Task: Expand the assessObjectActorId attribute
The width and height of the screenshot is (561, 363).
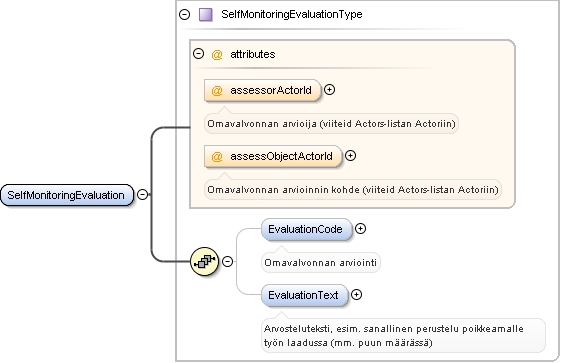Action: [x=350, y=156]
